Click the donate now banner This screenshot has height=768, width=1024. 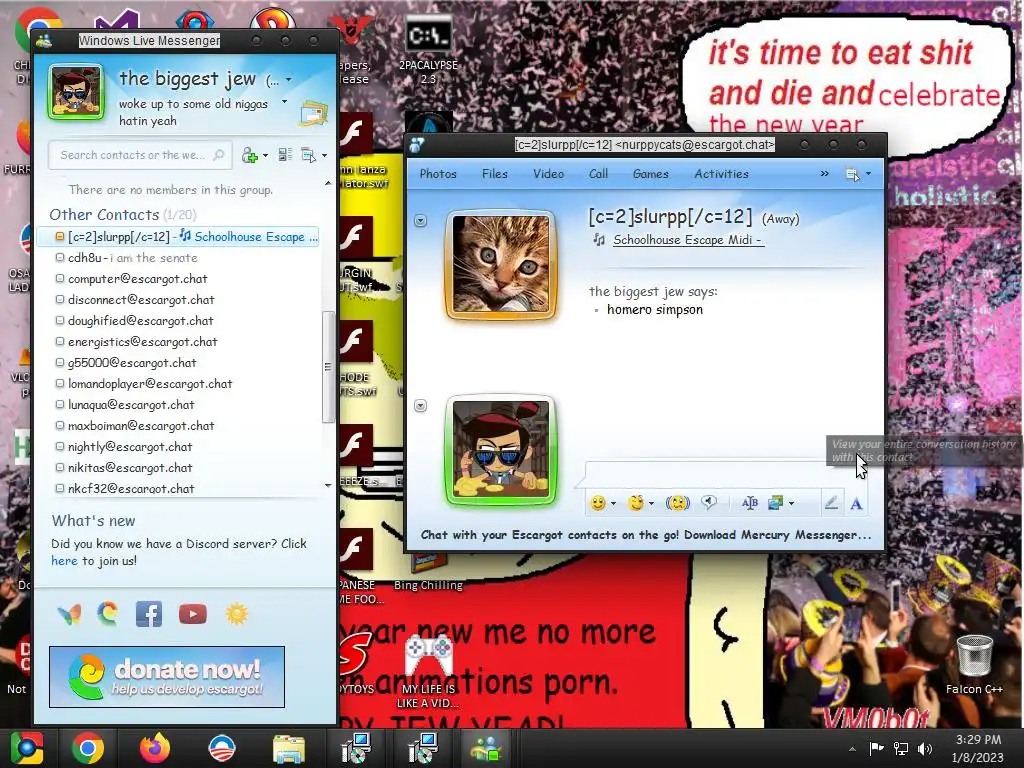tap(167, 677)
